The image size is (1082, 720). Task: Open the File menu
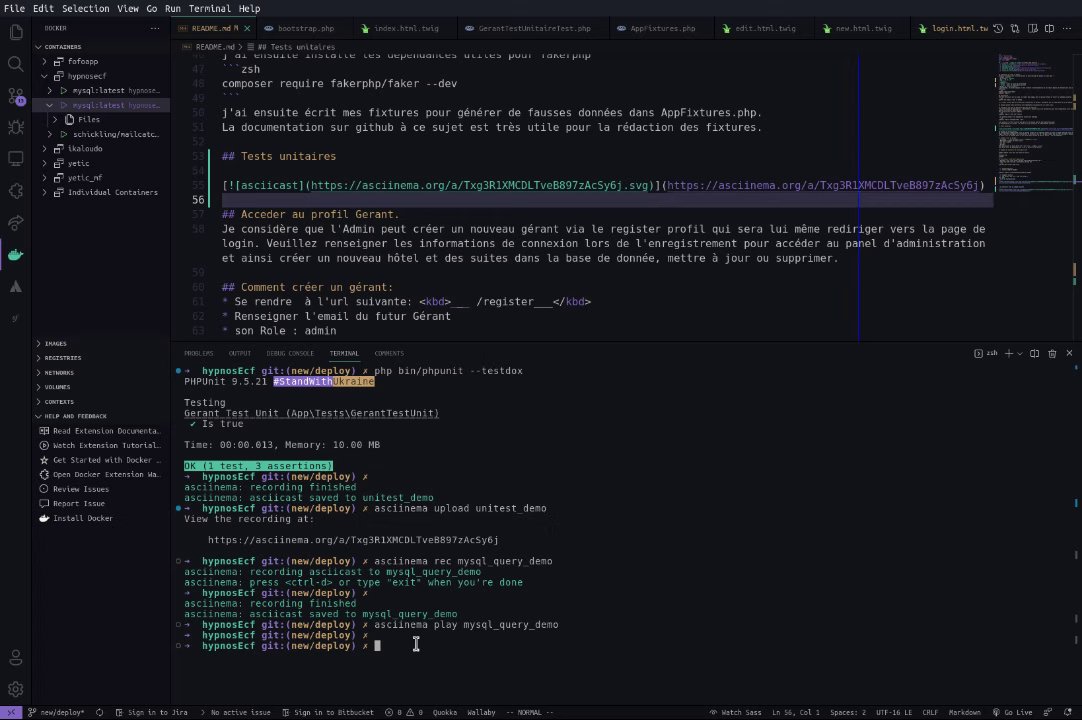pyautogui.click(x=14, y=8)
